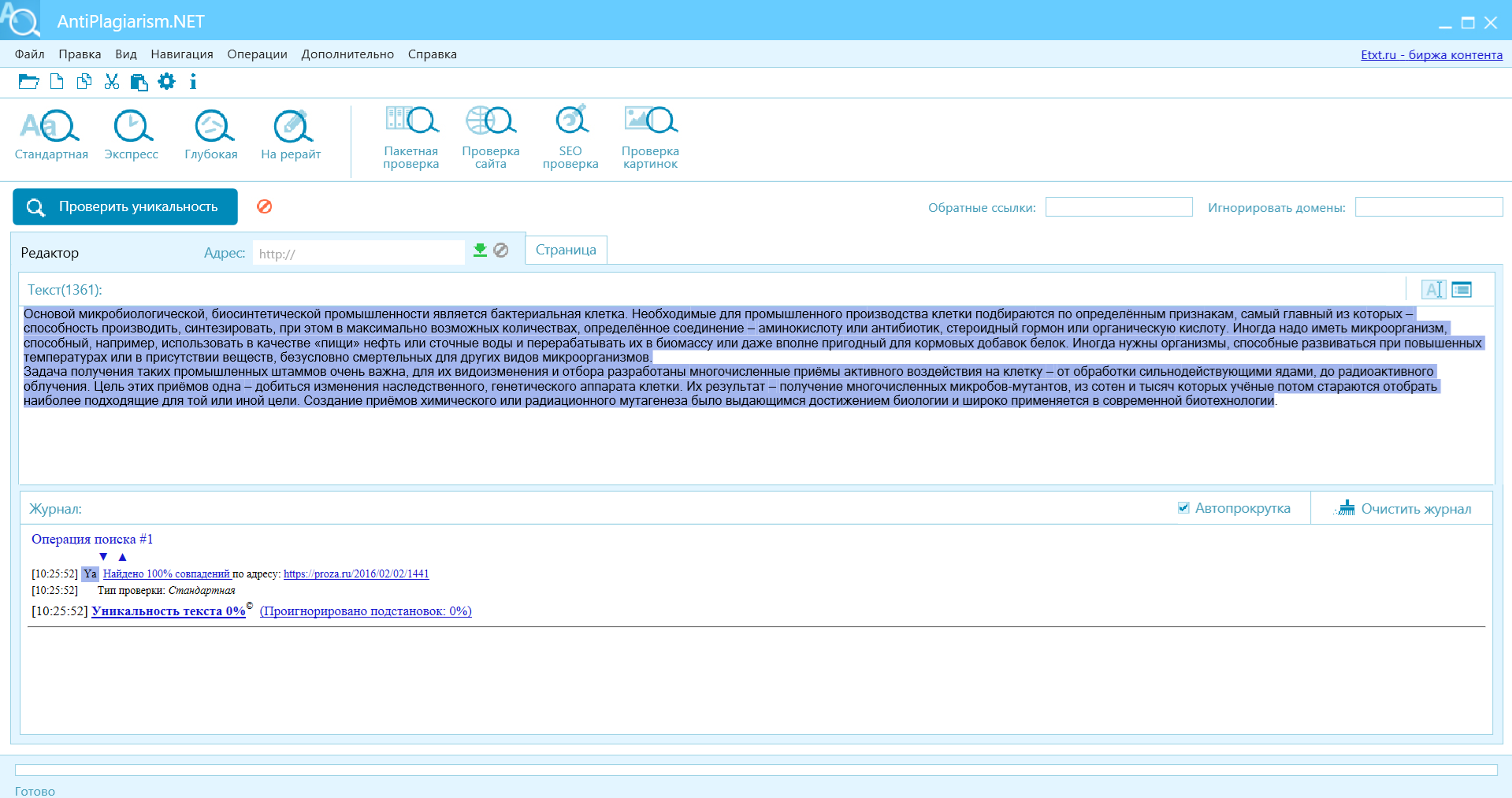
Task: Paste from clipboard icon
Action: click(x=139, y=82)
